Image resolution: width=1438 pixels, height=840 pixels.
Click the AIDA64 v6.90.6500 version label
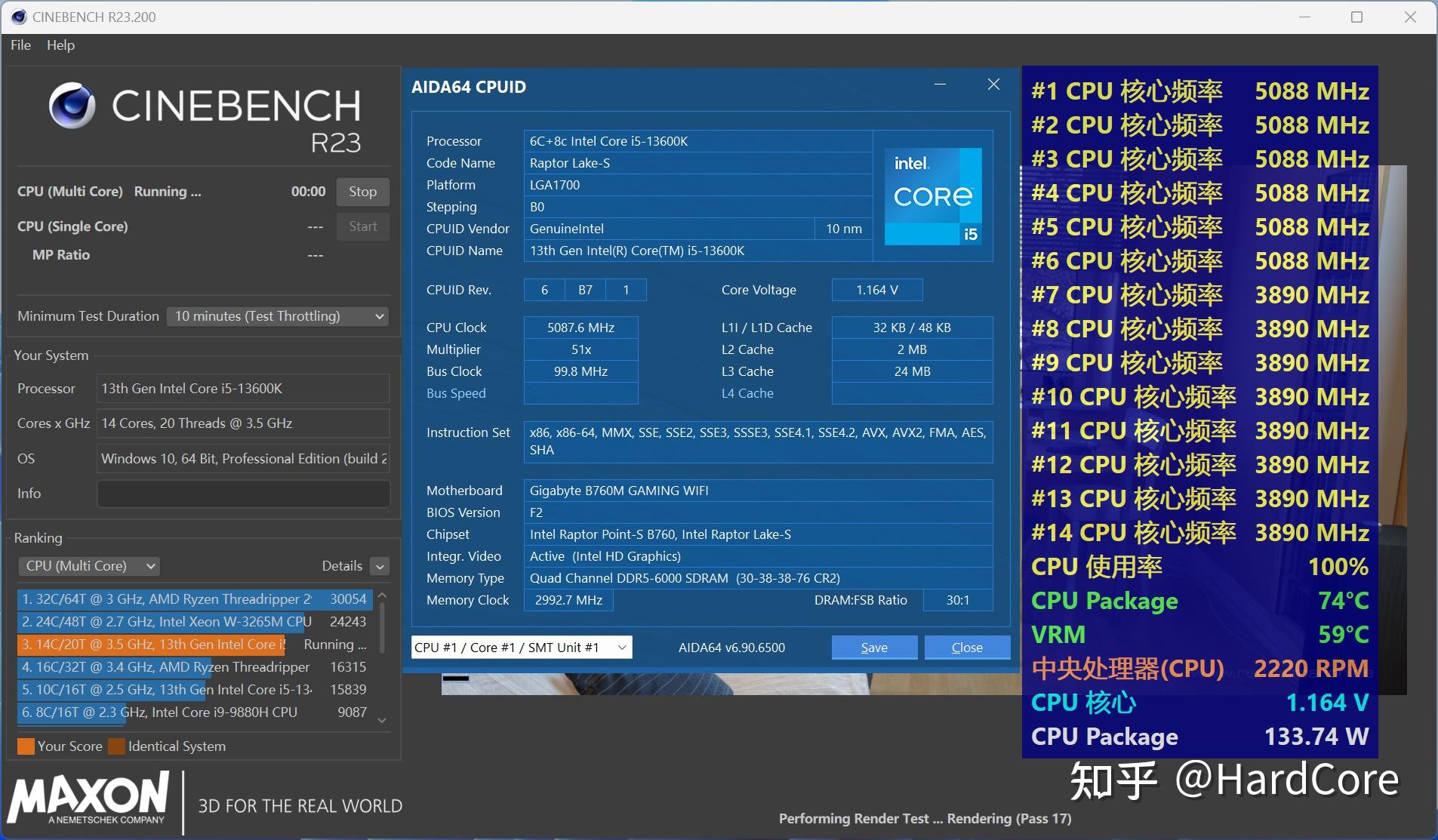[x=731, y=648]
